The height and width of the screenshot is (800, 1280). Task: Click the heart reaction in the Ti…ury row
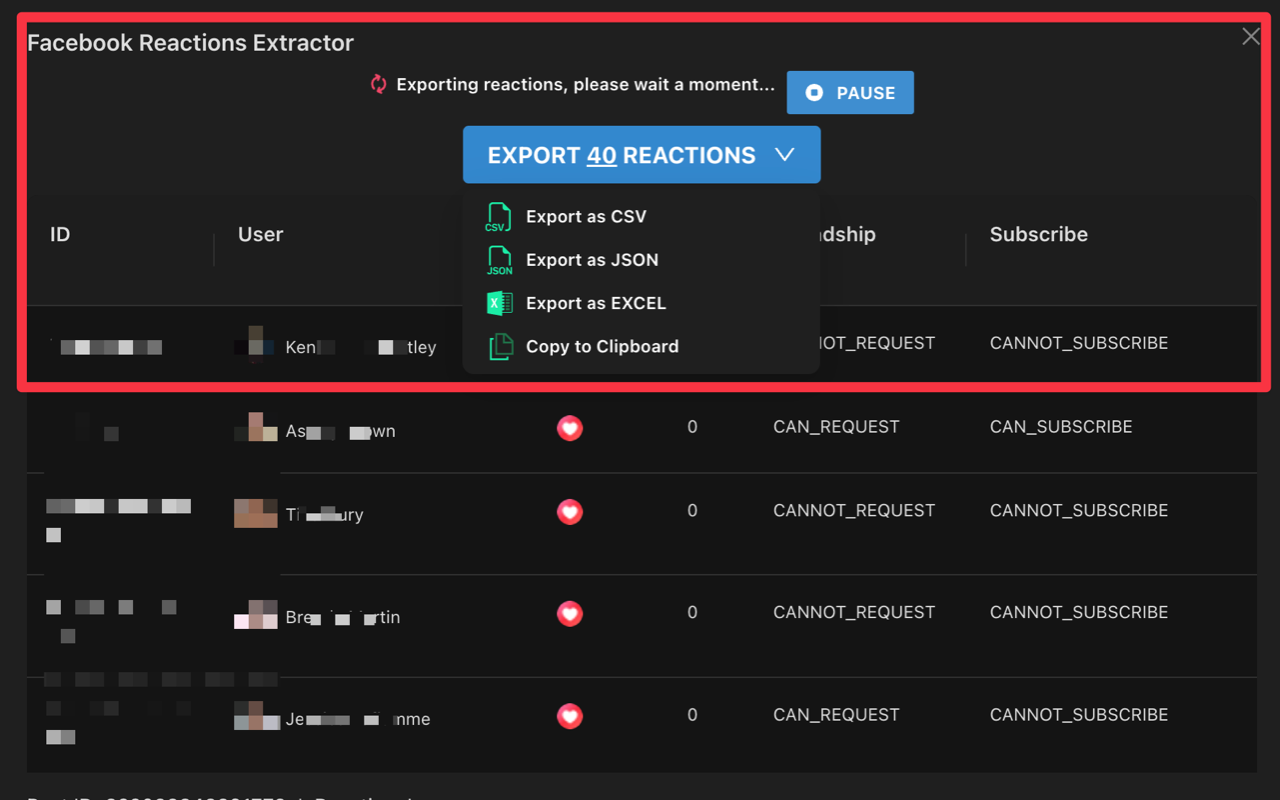pyautogui.click(x=570, y=512)
